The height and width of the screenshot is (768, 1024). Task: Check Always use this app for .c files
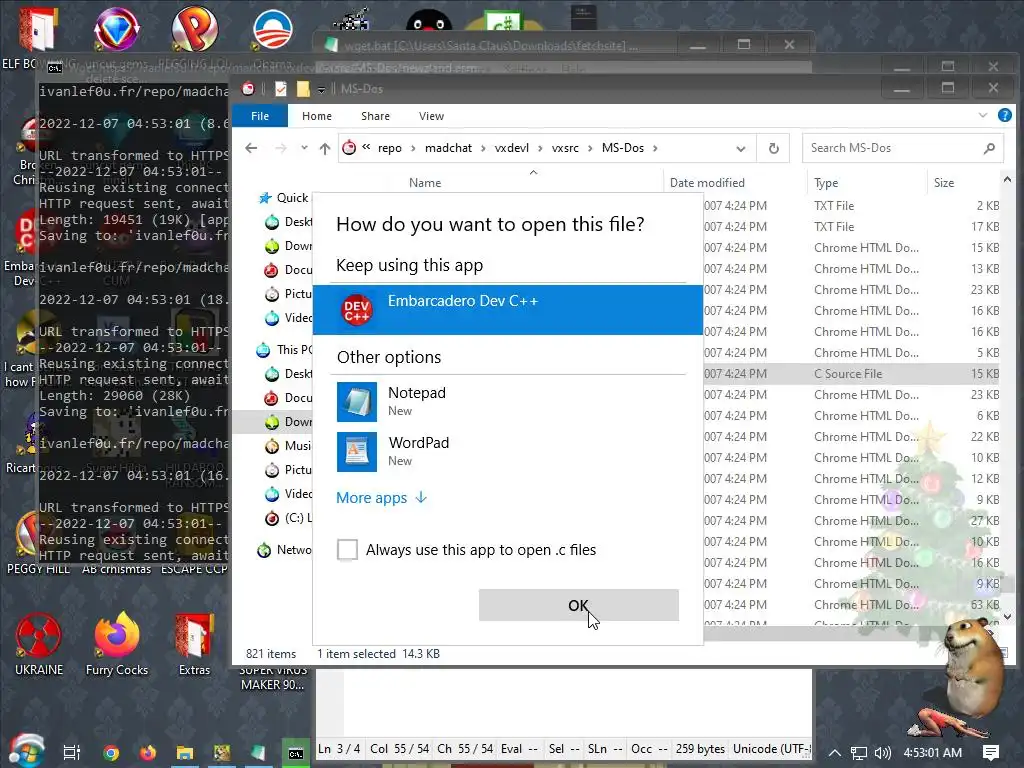coord(347,549)
